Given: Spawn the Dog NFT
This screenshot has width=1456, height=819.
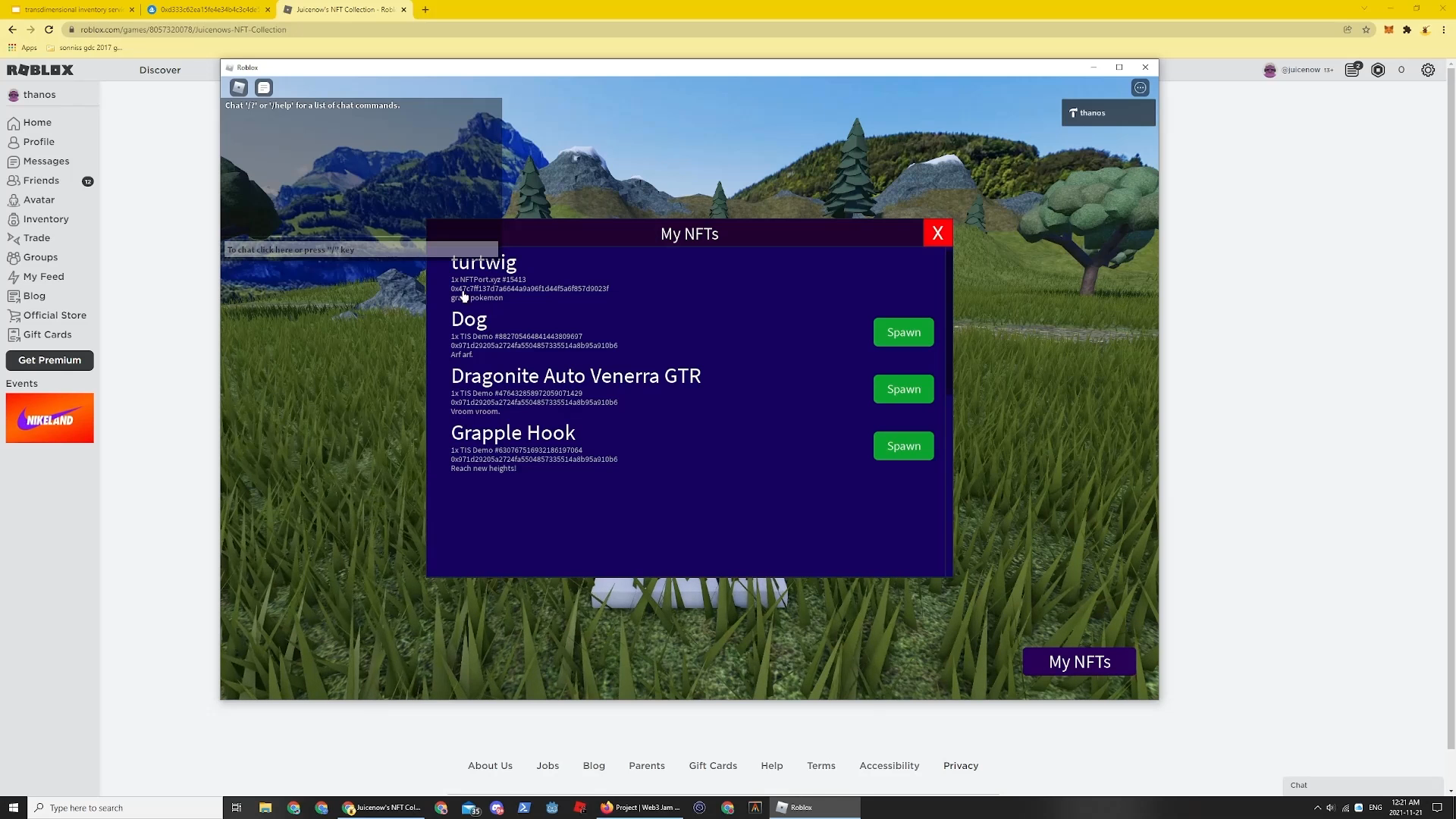Looking at the screenshot, I should click(904, 332).
